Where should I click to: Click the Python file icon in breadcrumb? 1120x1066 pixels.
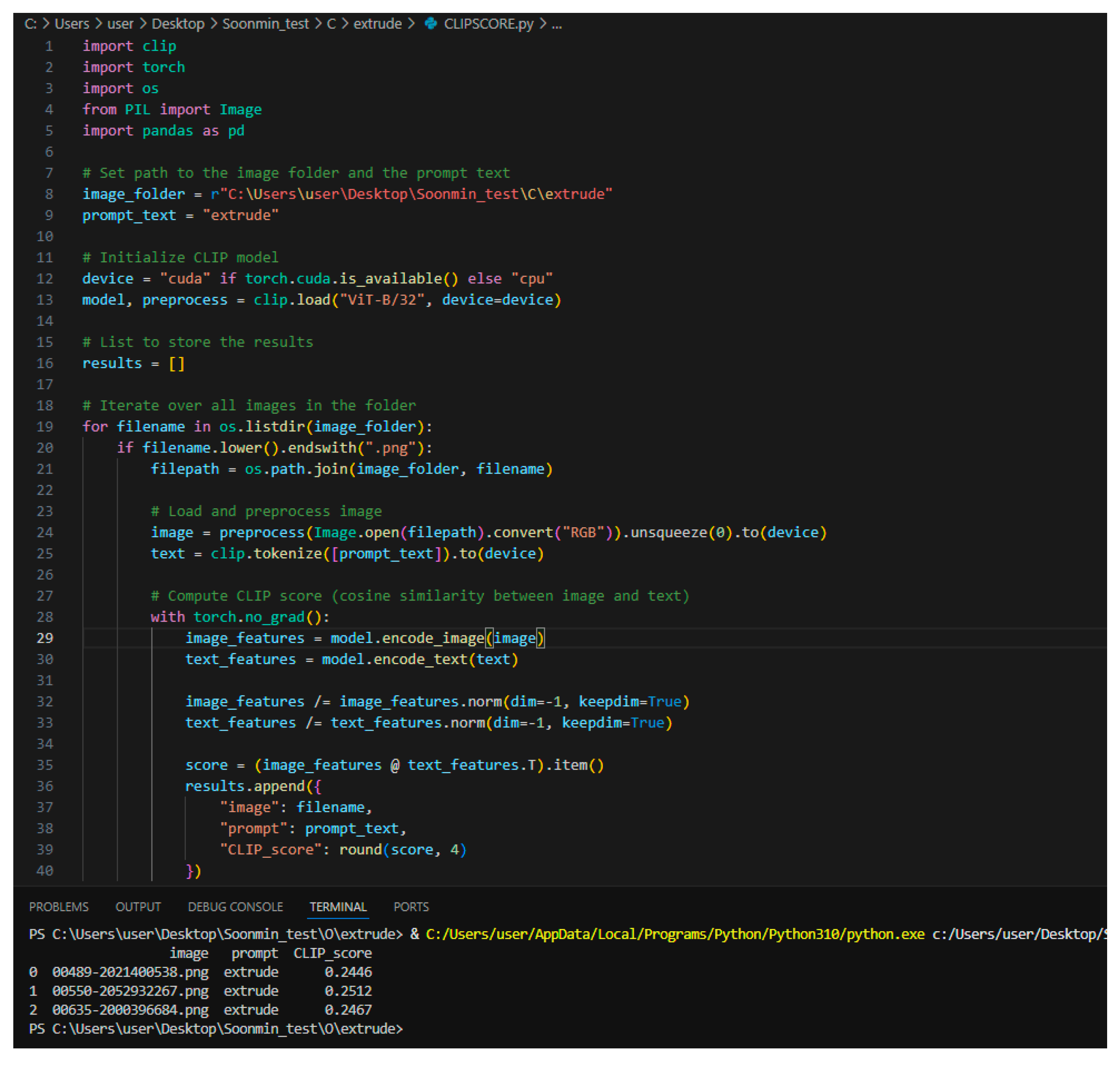[x=430, y=23]
